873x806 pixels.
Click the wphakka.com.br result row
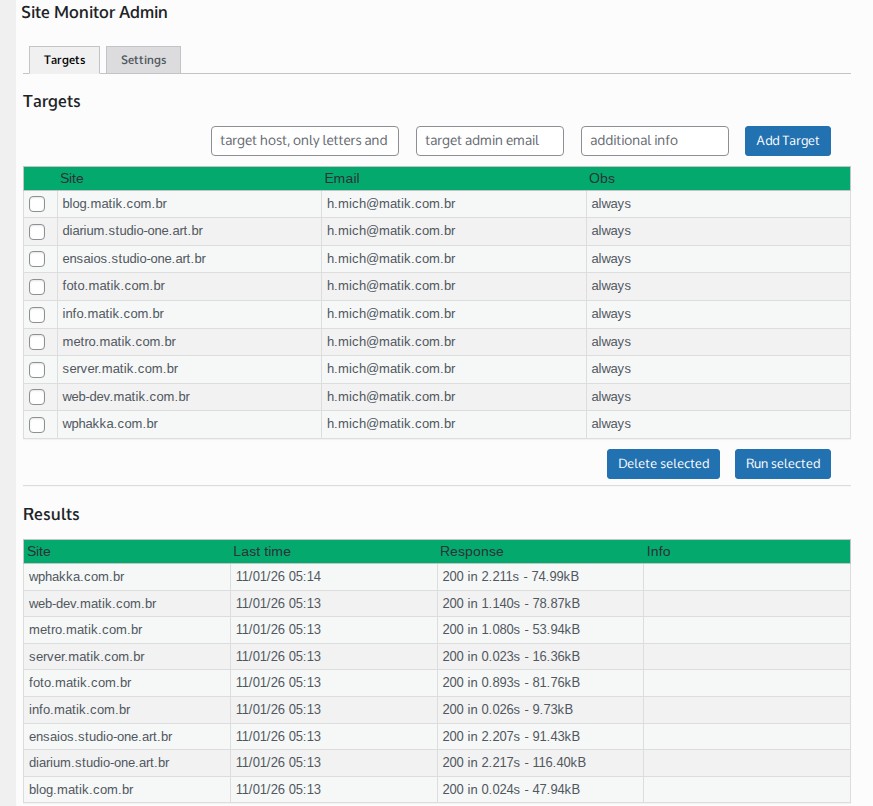point(77,577)
